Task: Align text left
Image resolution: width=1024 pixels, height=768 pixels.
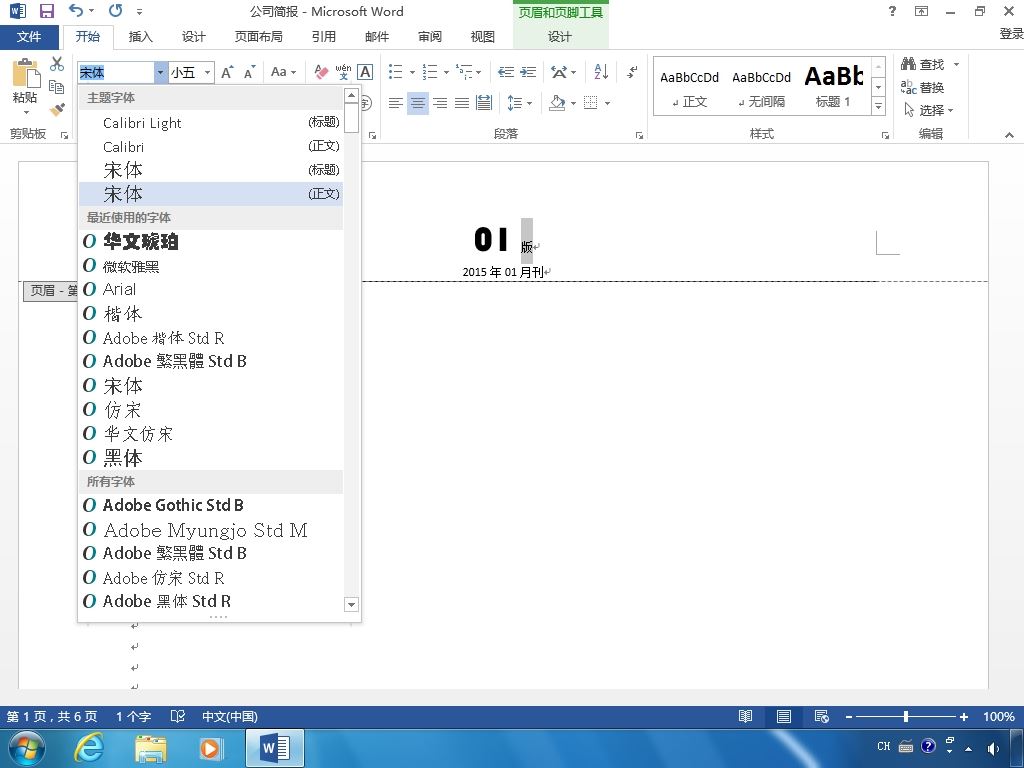Action: click(395, 103)
